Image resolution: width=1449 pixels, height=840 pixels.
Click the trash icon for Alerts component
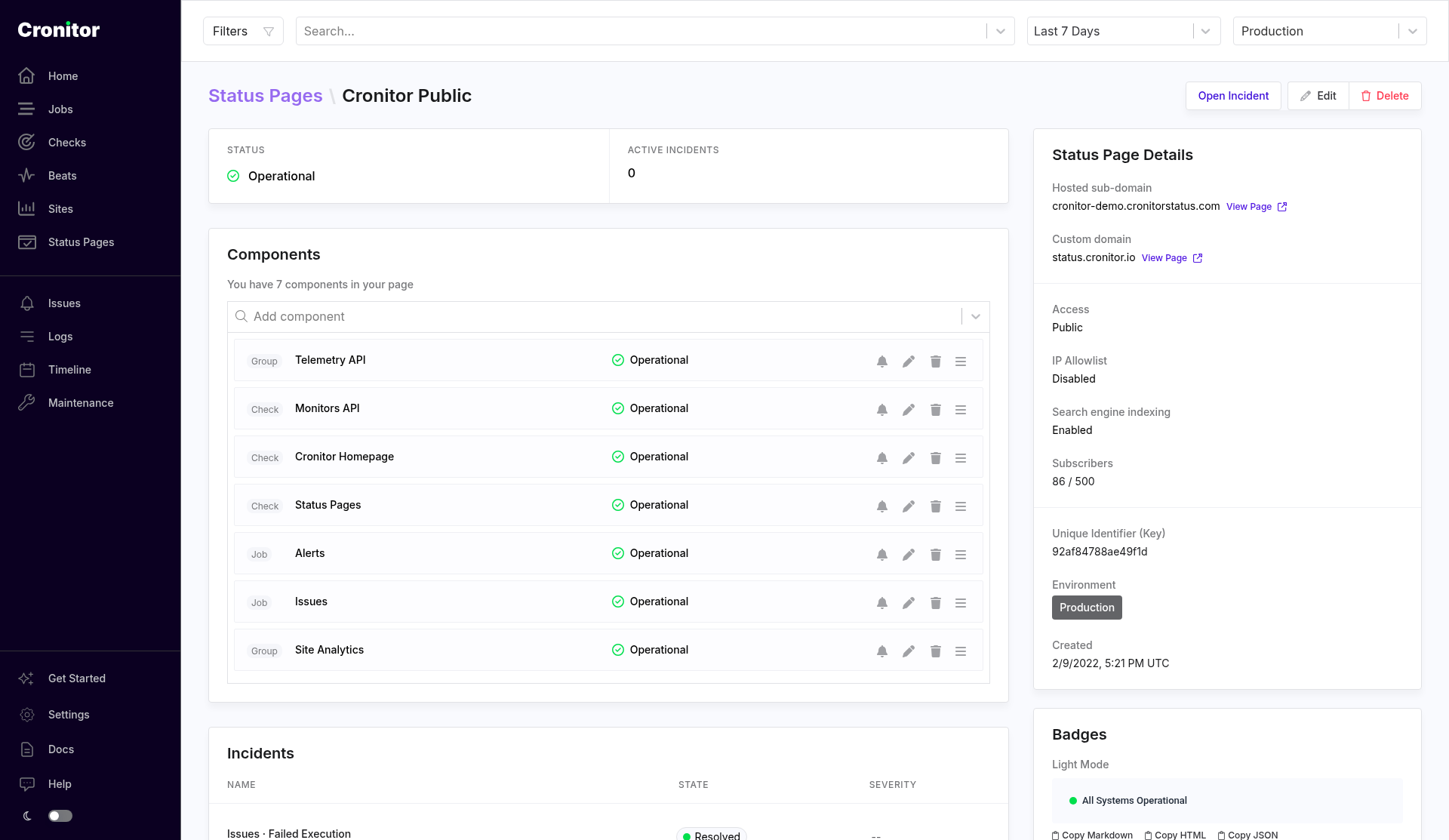click(x=935, y=555)
